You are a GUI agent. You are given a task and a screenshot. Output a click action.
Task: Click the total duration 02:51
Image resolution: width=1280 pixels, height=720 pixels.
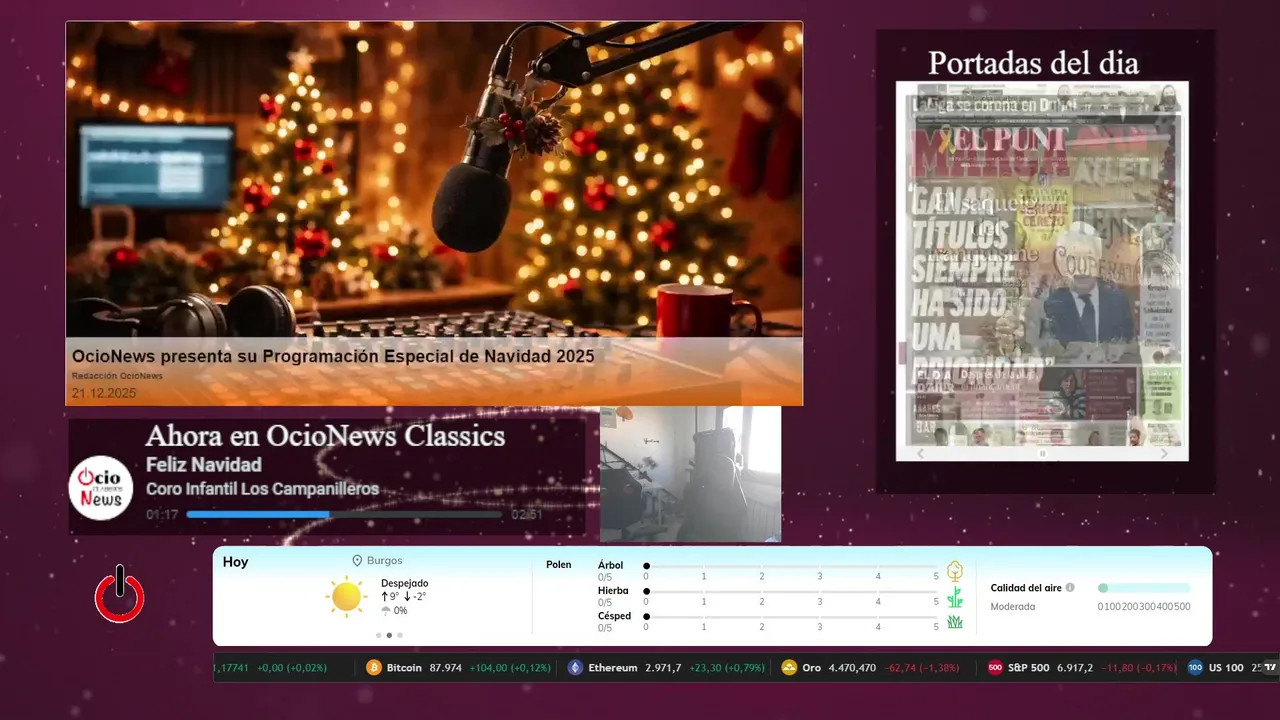[527, 515]
